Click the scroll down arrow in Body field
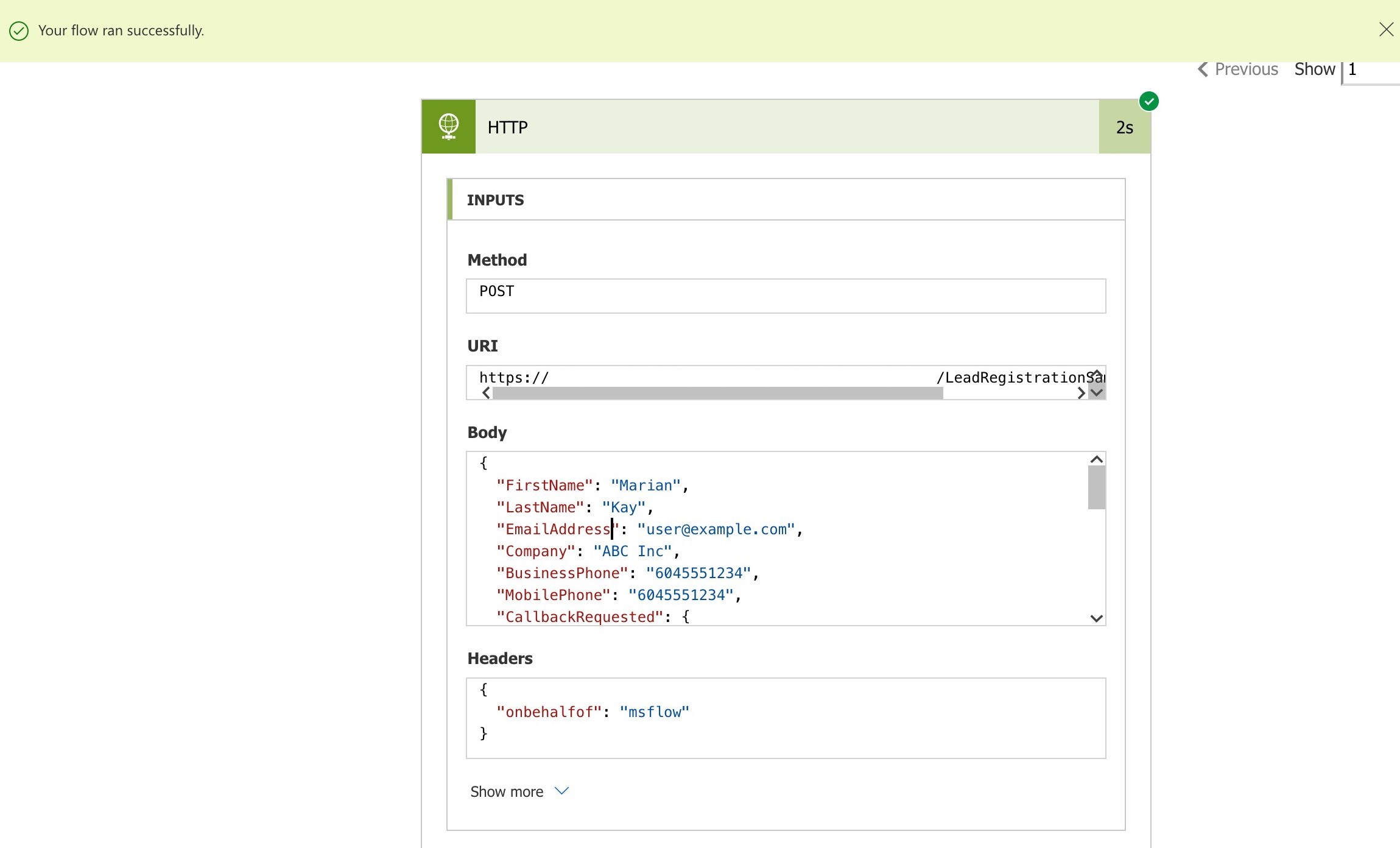 tap(1096, 618)
